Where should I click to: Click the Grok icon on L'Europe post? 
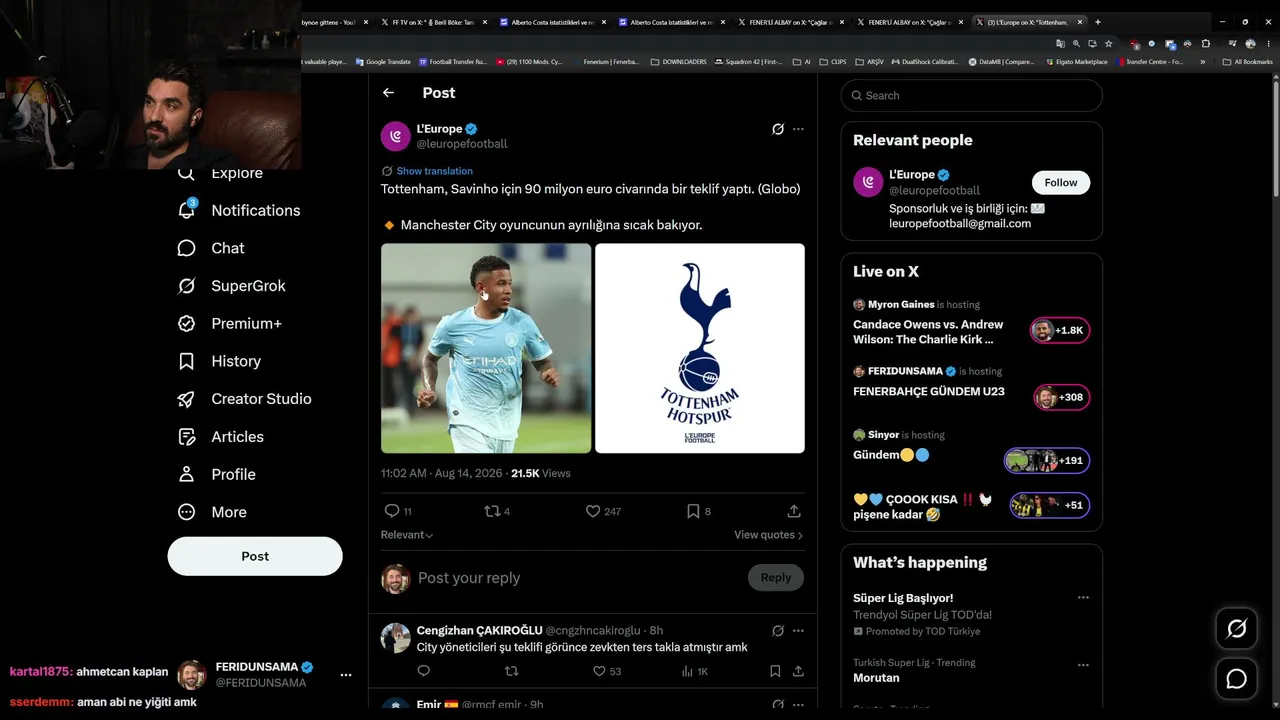click(778, 129)
